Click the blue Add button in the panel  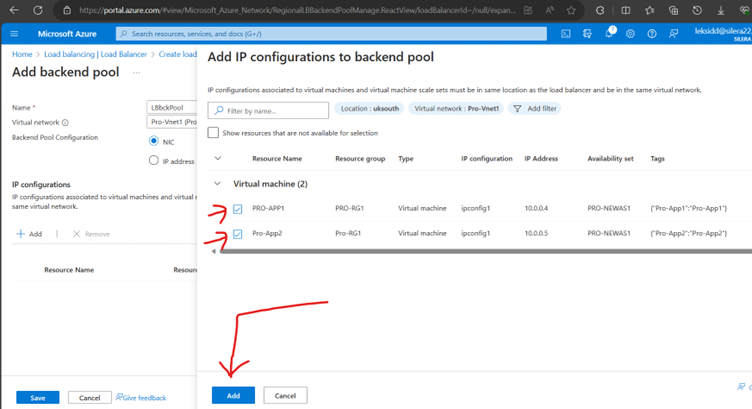[233, 395]
